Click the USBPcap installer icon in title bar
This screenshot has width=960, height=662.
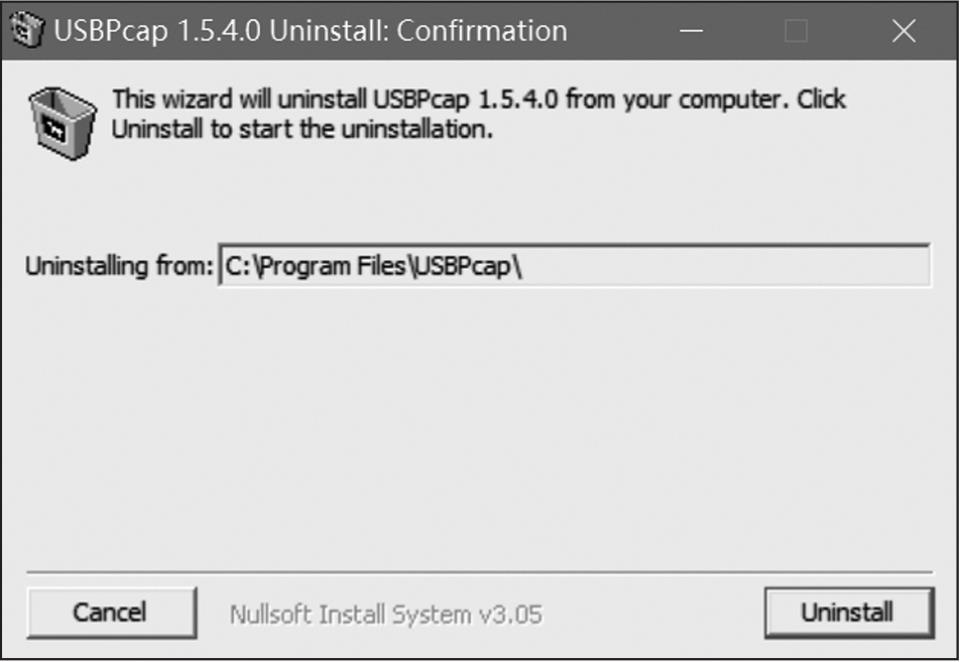click(30, 31)
